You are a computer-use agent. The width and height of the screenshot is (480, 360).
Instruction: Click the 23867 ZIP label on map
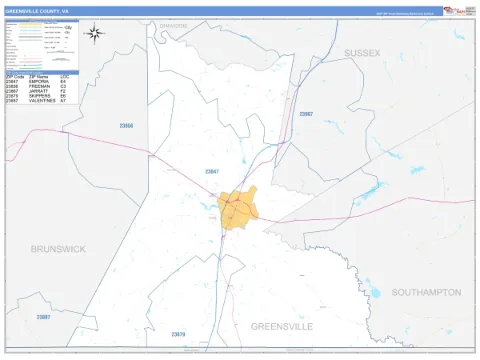(306, 114)
